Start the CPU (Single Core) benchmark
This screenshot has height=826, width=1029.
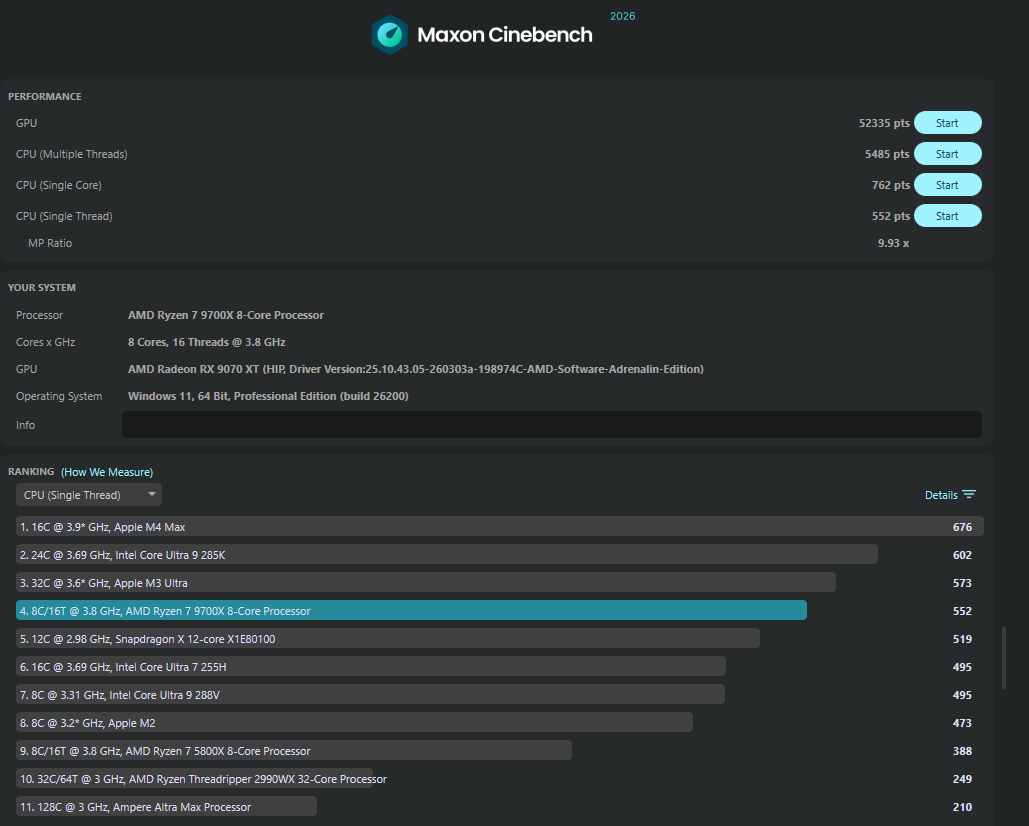[947, 185]
